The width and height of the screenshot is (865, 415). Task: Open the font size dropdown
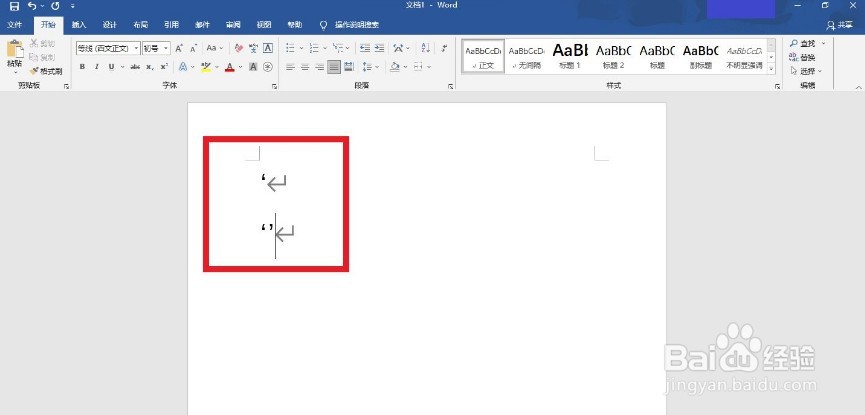pyautogui.click(x=165, y=49)
